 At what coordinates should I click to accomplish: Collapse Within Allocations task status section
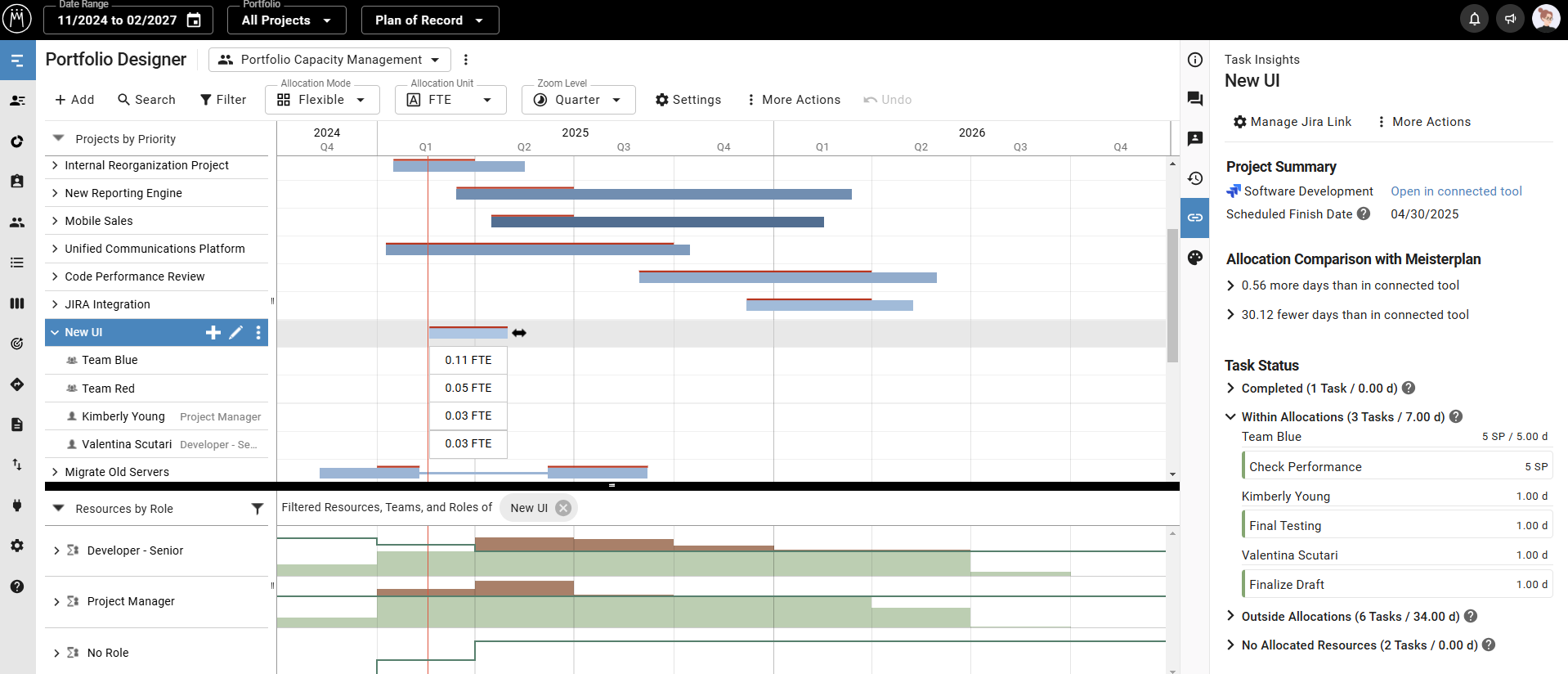tap(1230, 417)
